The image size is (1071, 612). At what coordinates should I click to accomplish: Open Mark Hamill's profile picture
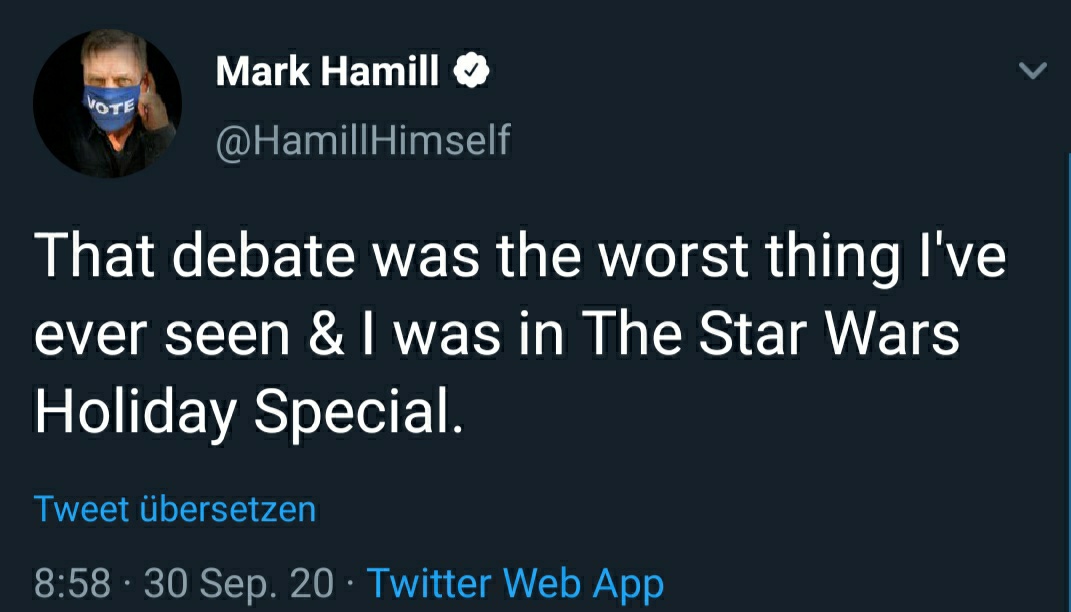pyautogui.click(x=108, y=103)
